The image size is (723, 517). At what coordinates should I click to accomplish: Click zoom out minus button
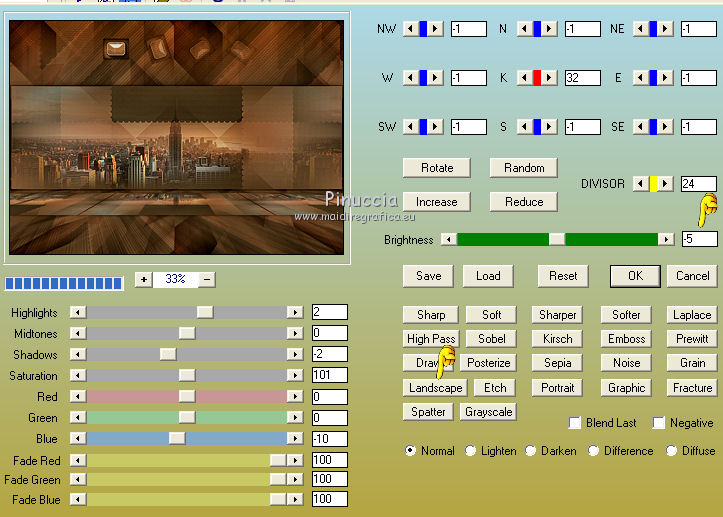pyautogui.click(x=207, y=279)
